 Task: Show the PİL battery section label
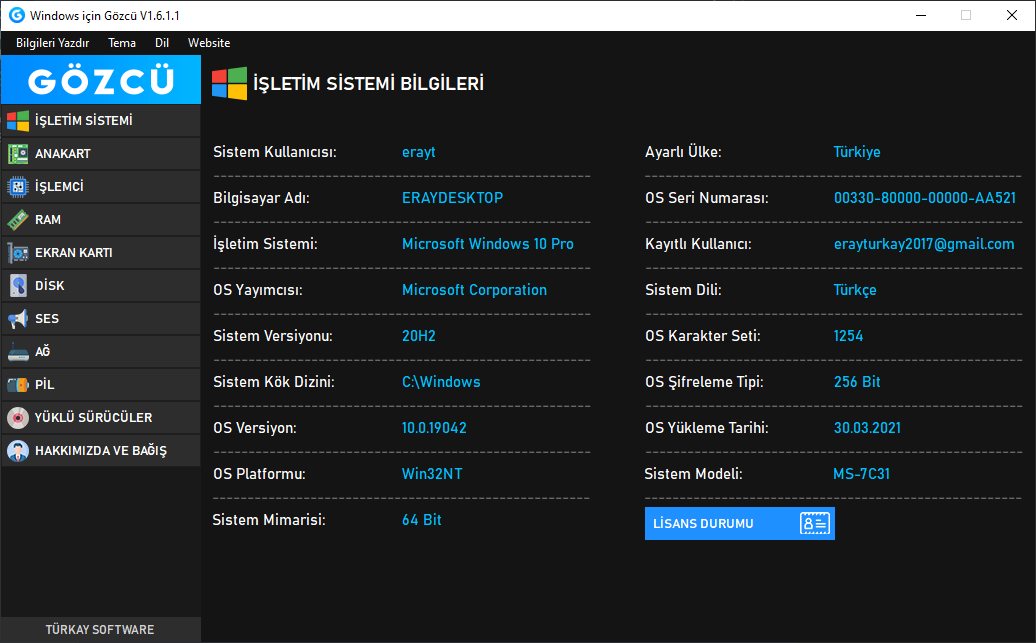(x=44, y=385)
